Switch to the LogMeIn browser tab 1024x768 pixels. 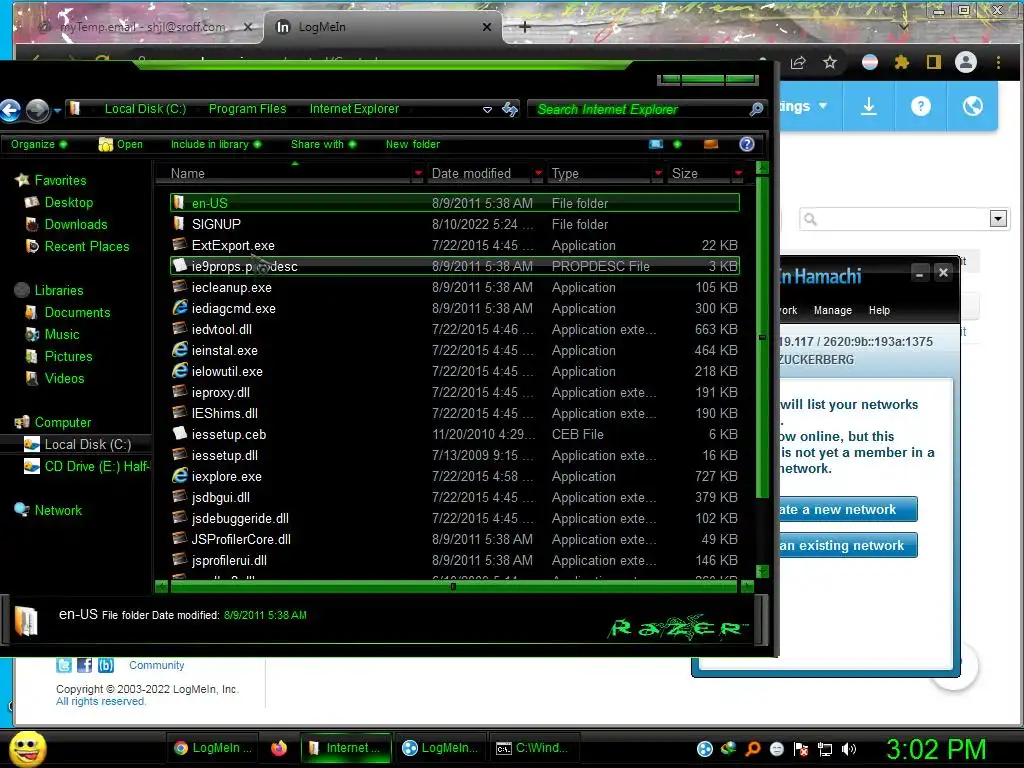click(383, 27)
